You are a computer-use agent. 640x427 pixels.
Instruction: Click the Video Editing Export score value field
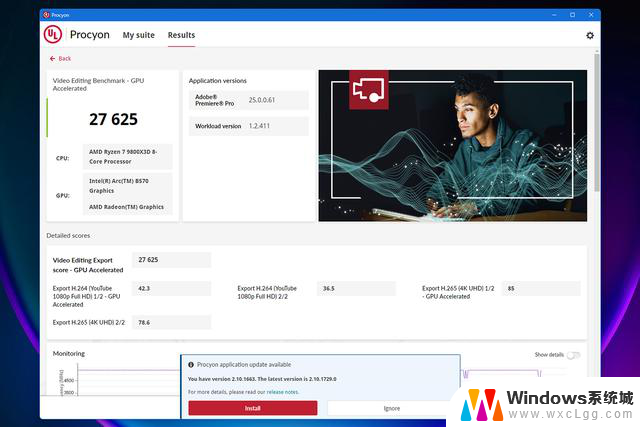(x=171, y=260)
